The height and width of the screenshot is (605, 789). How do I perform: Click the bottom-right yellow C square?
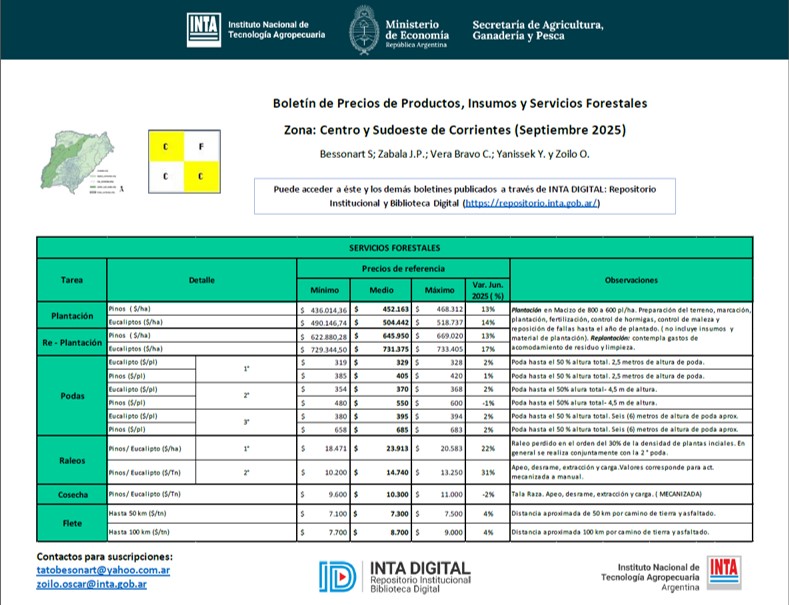tap(200, 178)
